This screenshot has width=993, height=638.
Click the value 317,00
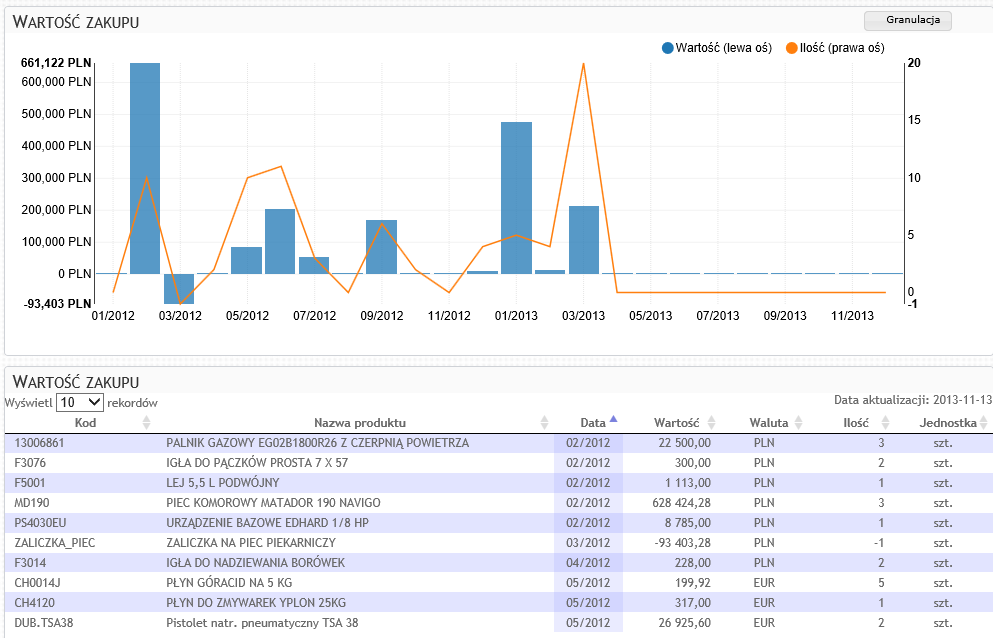(x=693, y=603)
